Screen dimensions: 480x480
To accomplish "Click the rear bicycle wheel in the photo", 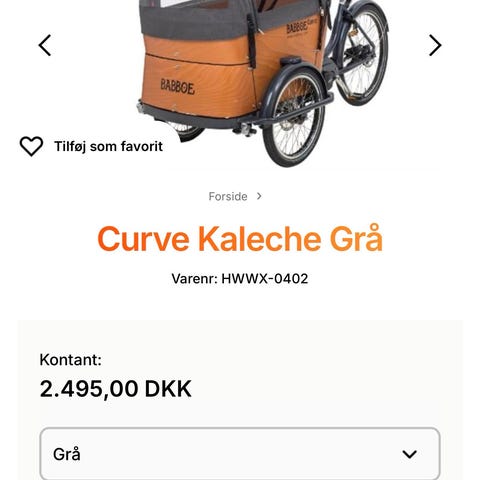I will [x=363, y=55].
